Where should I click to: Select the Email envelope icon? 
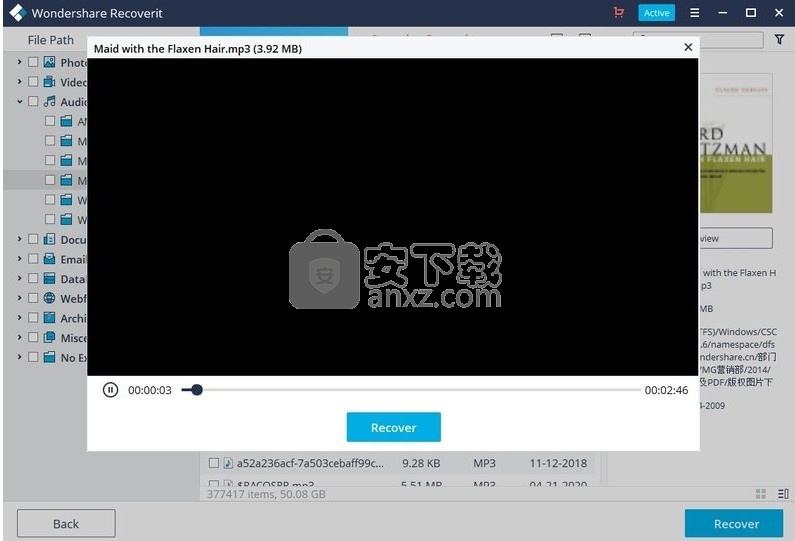[x=49, y=259]
